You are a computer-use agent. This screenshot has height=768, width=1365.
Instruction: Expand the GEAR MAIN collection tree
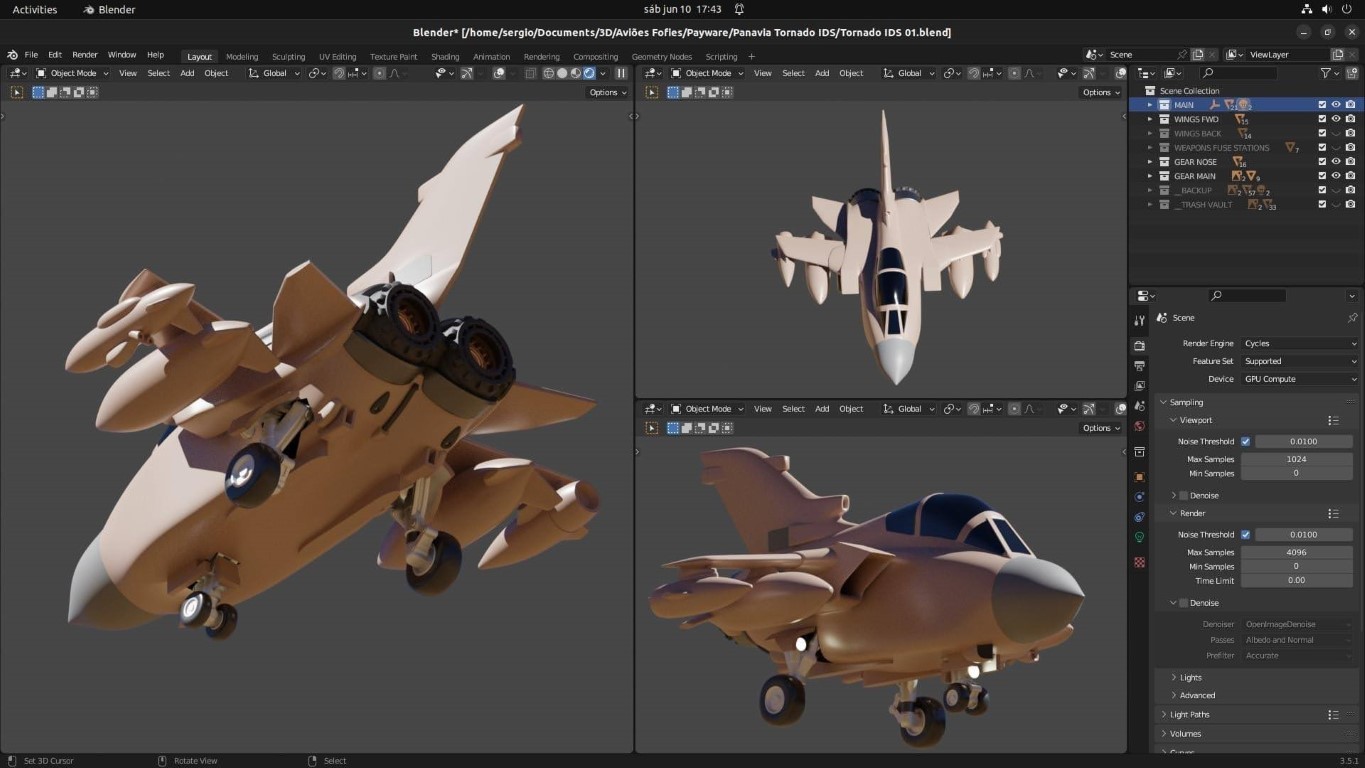[x=1150, y=176]
